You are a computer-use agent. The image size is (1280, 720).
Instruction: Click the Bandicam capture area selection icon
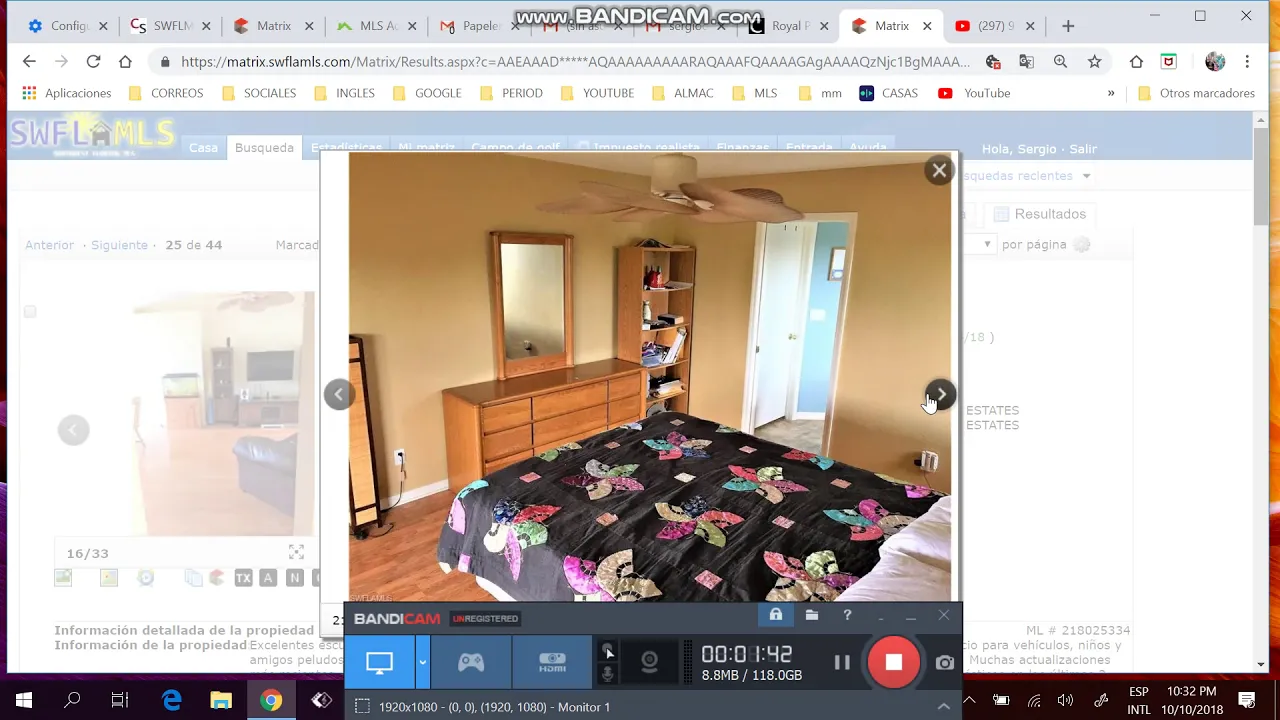tap(362, 706)
